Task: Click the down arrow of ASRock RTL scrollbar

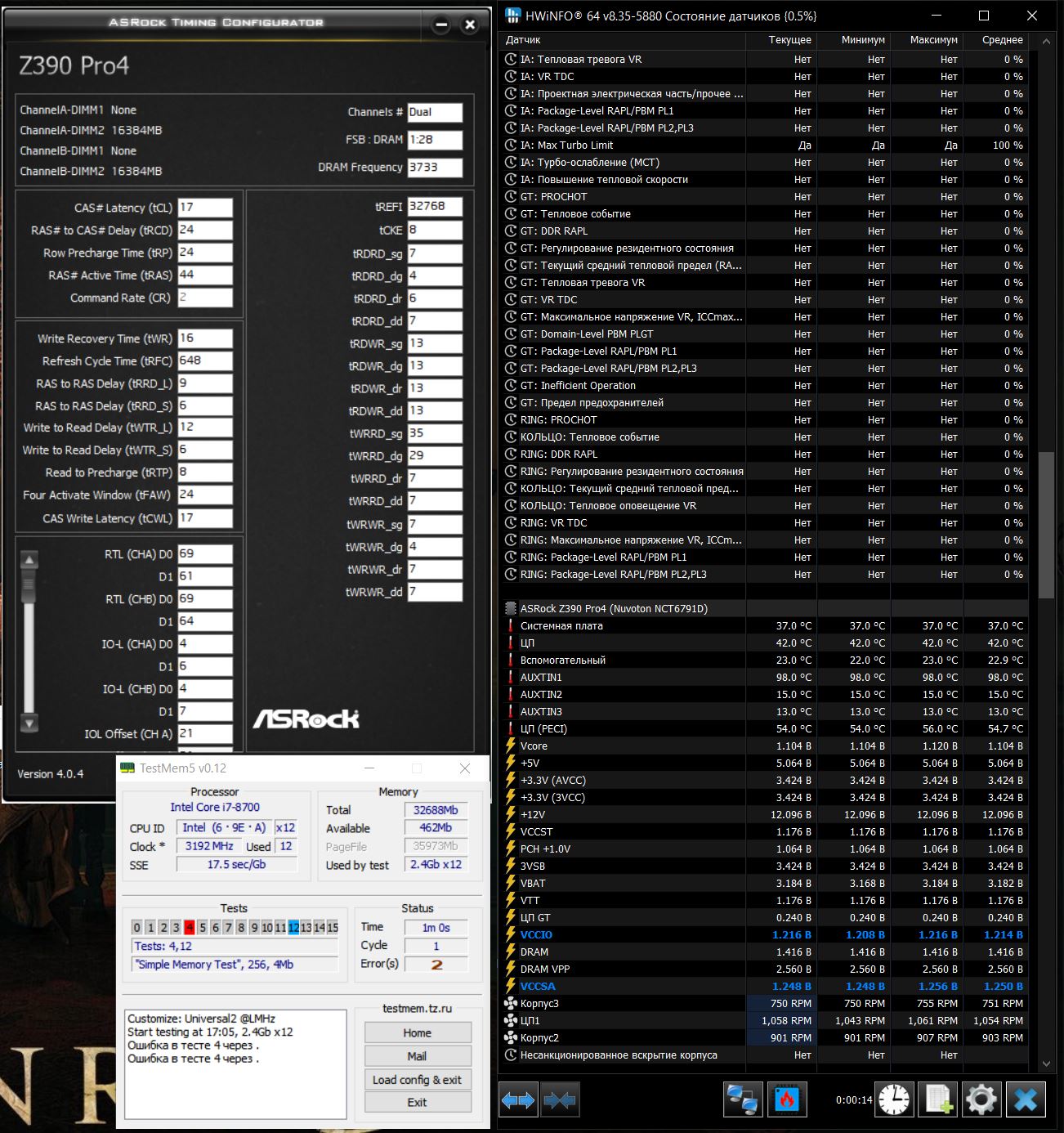Action: (x=29, y=723)
